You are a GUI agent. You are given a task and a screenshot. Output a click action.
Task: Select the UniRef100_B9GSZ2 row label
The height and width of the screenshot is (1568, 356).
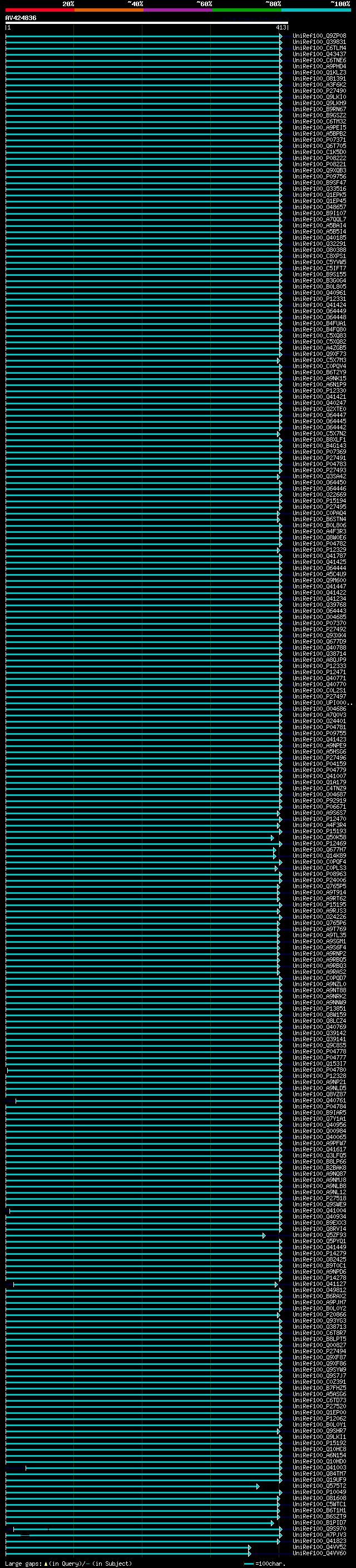[319, 115]
